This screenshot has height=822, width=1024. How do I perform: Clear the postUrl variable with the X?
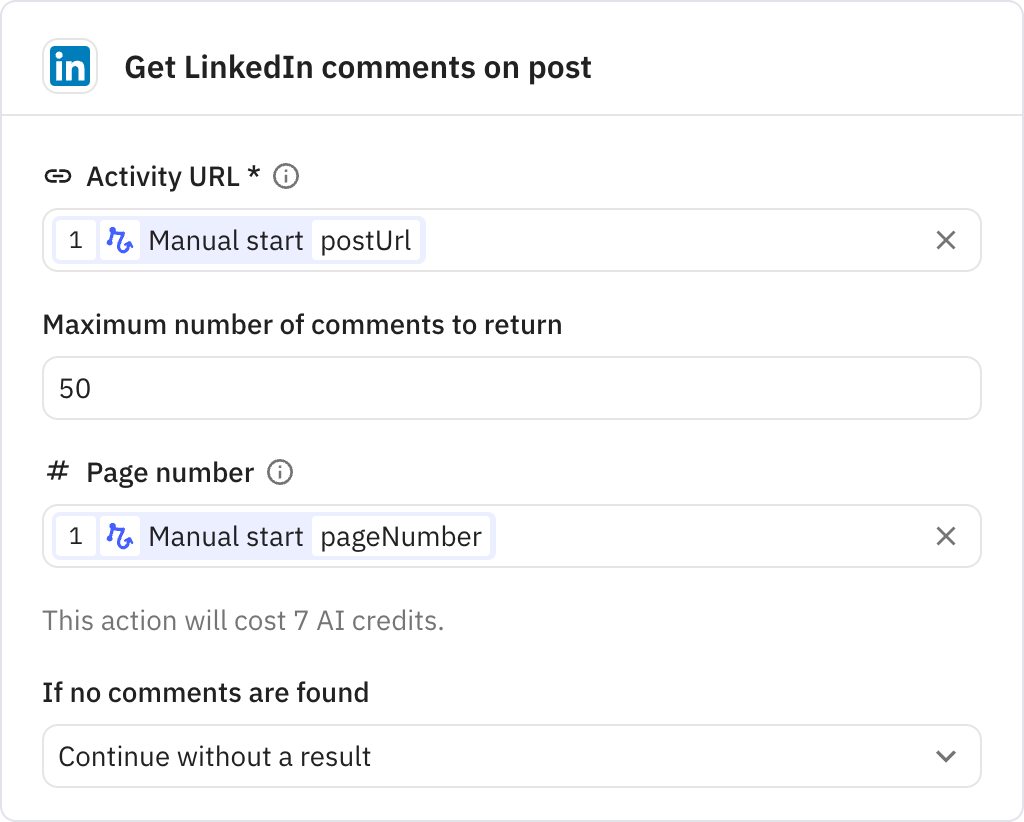(945, 240)
